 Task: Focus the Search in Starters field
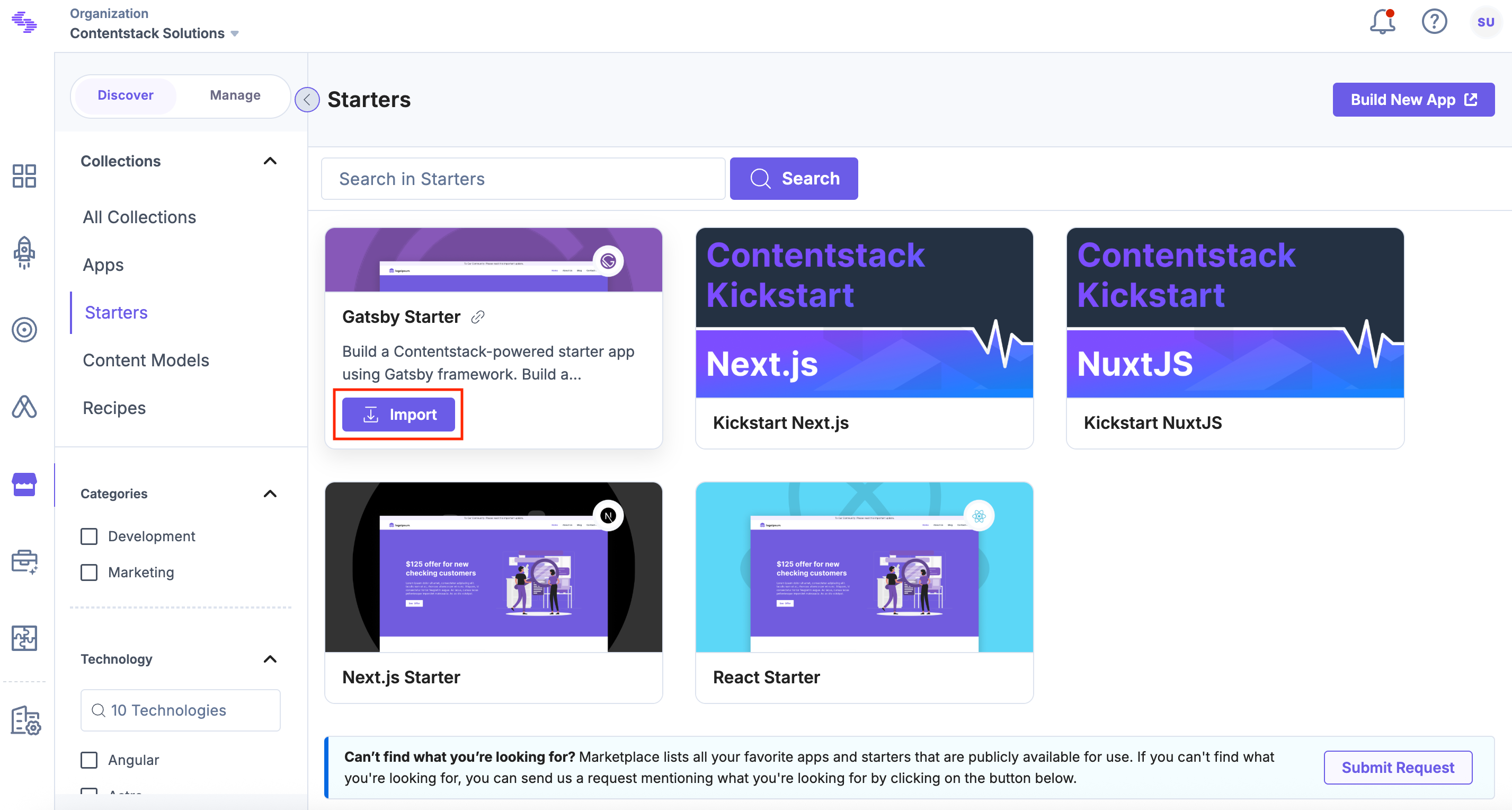[523, 179]
